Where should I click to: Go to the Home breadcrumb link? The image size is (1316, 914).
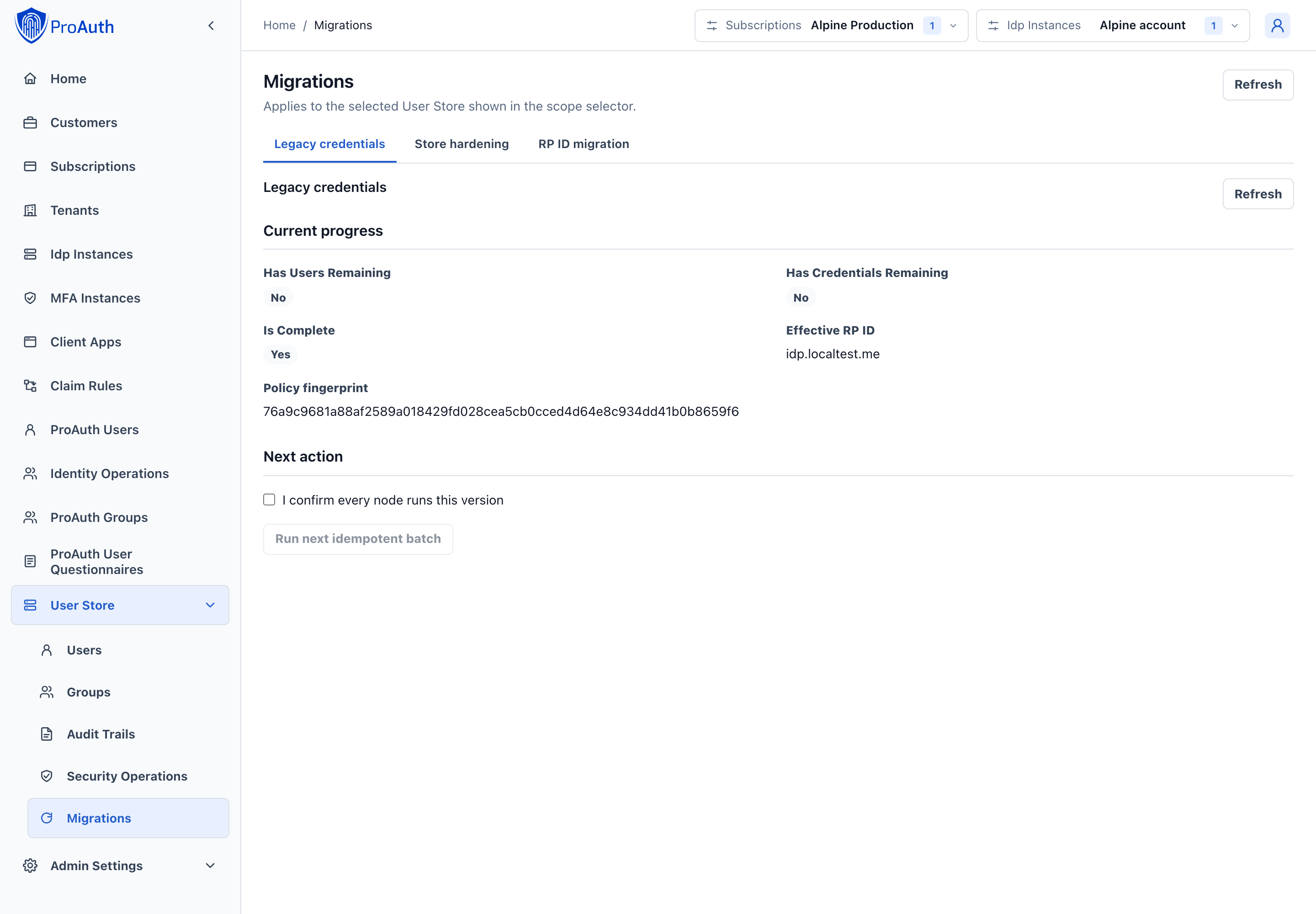pyautogui.click(x=280, y=25)
